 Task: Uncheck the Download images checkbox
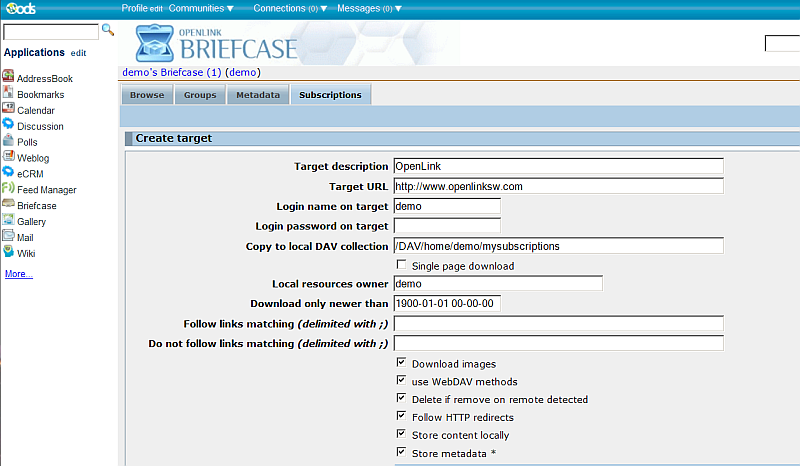402,363
